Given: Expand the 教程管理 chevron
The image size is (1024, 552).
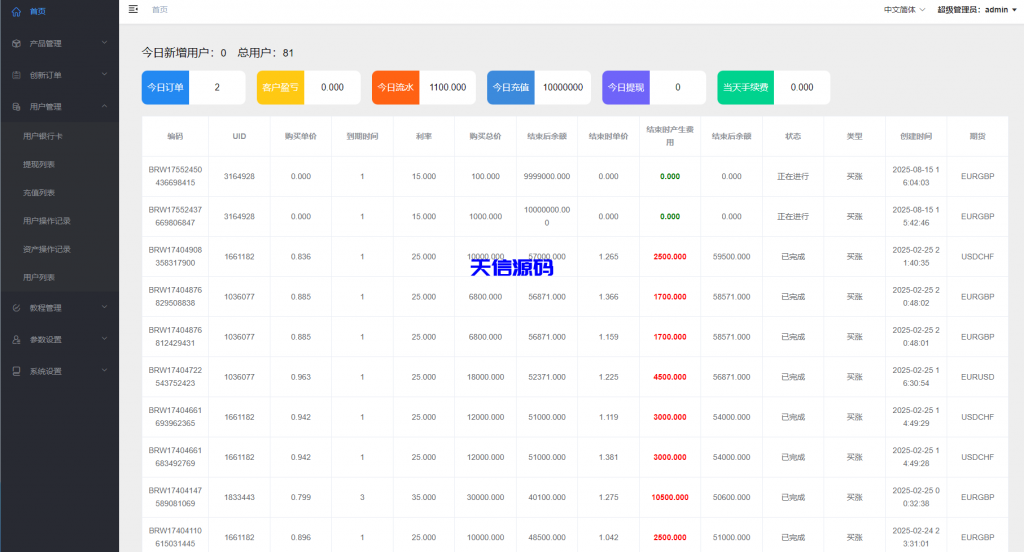Looking at the screenshot, I should [x=104, y=308].
